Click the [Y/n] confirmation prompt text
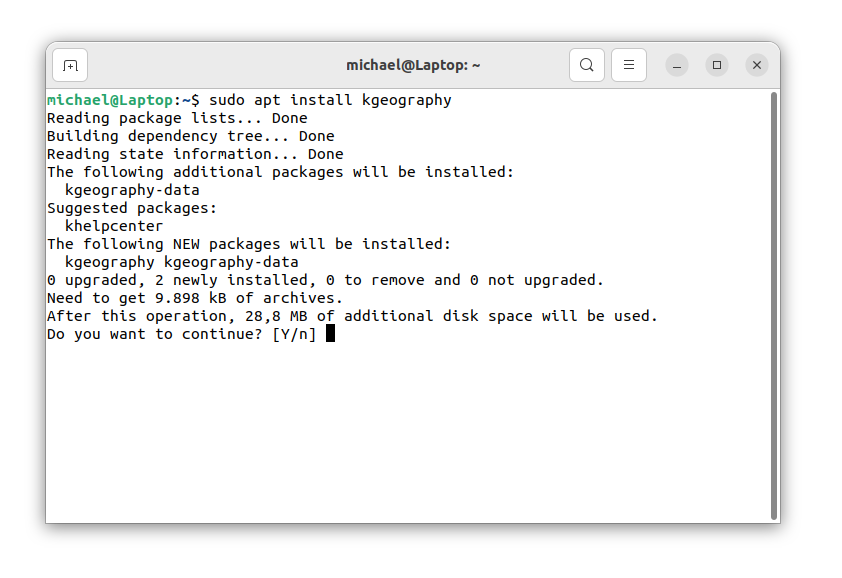The width and height of the screenshot is (842, 578). pos(294,334)
